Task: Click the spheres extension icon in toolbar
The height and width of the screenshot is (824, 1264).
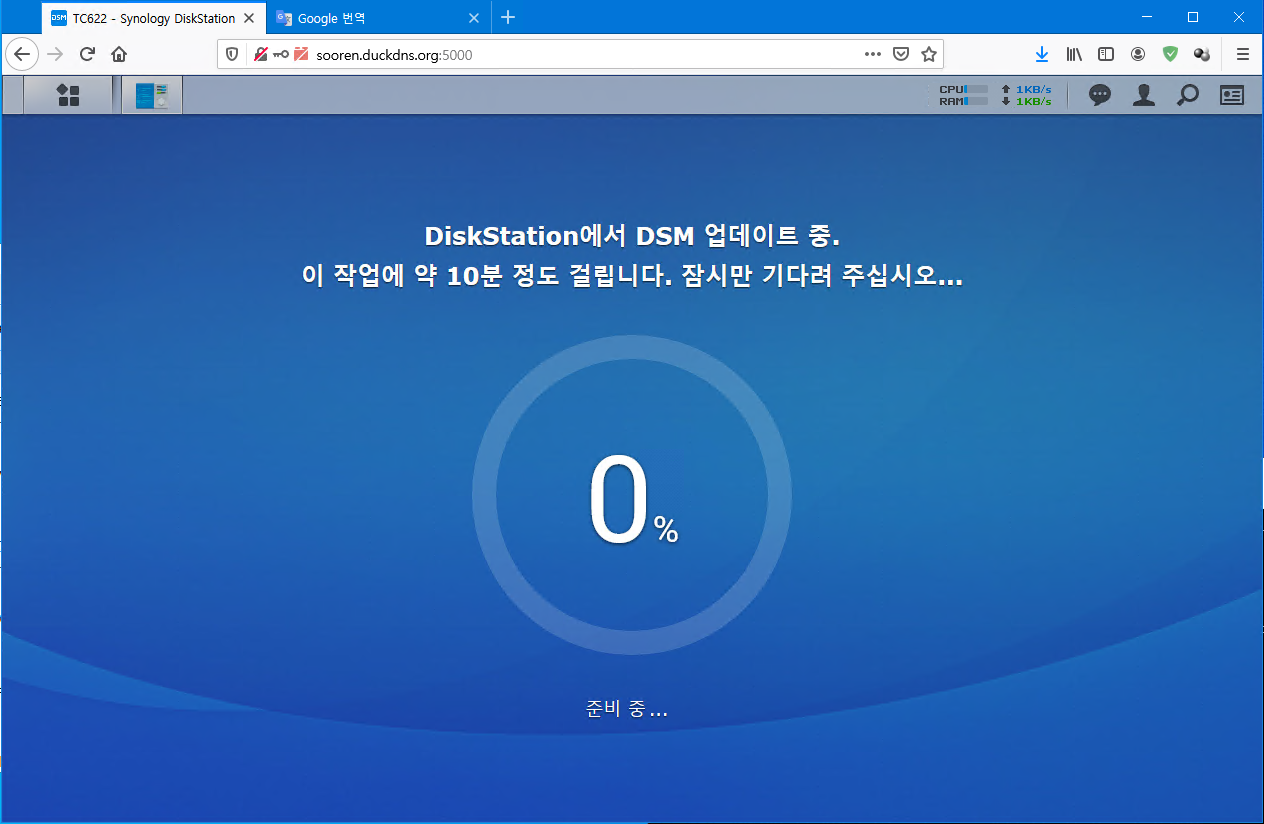Action: (1202, 54)
